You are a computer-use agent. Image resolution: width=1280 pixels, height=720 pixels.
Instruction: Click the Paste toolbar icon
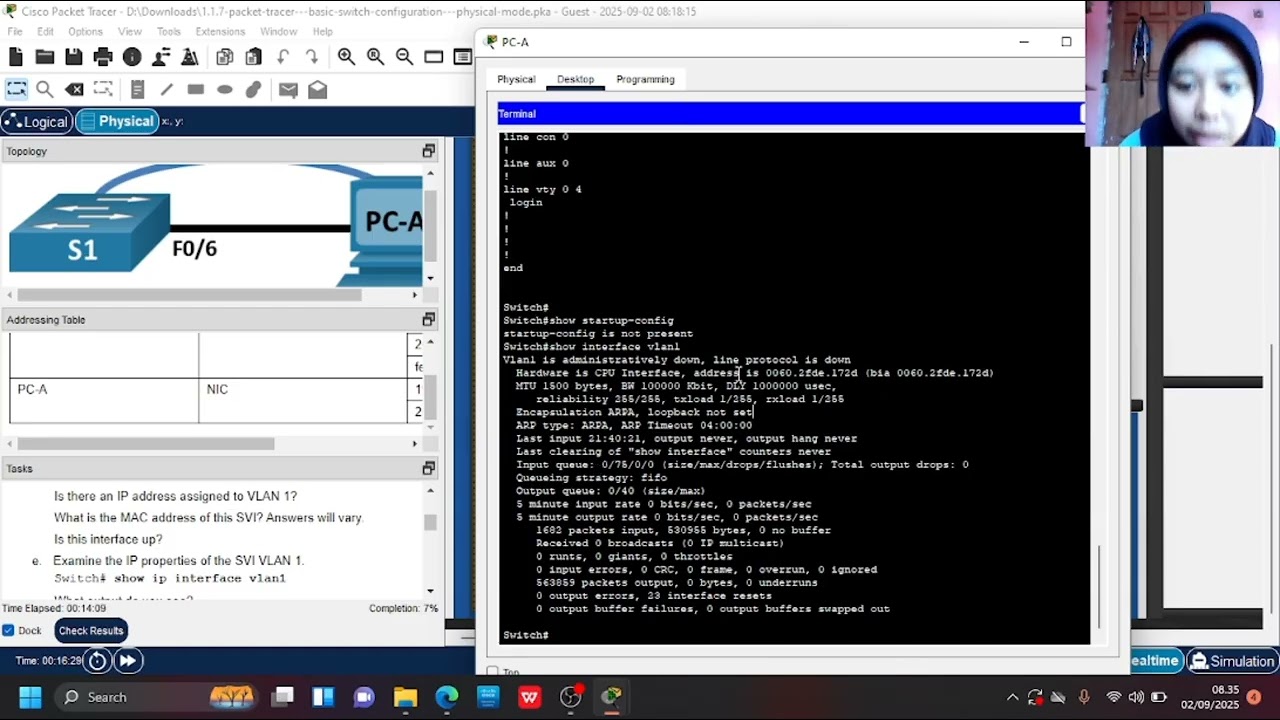[x=253, y=57]
